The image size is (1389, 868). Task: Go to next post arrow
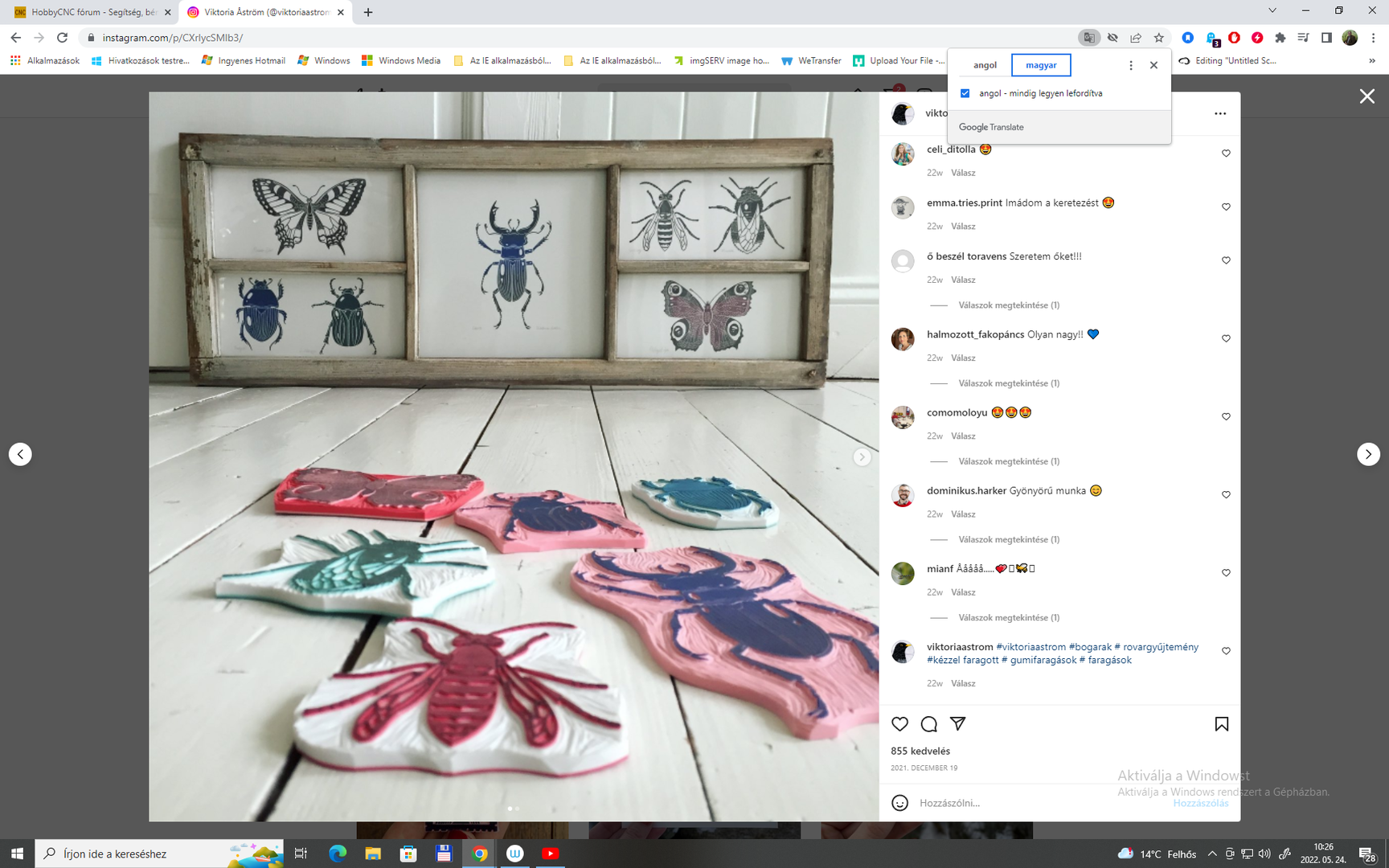[x=1368, y=454]
